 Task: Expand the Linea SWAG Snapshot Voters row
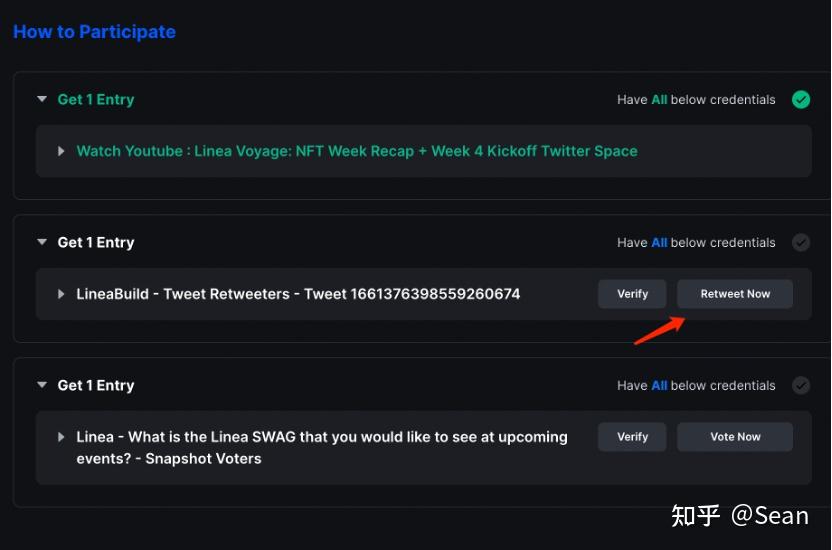click(61, 437)
